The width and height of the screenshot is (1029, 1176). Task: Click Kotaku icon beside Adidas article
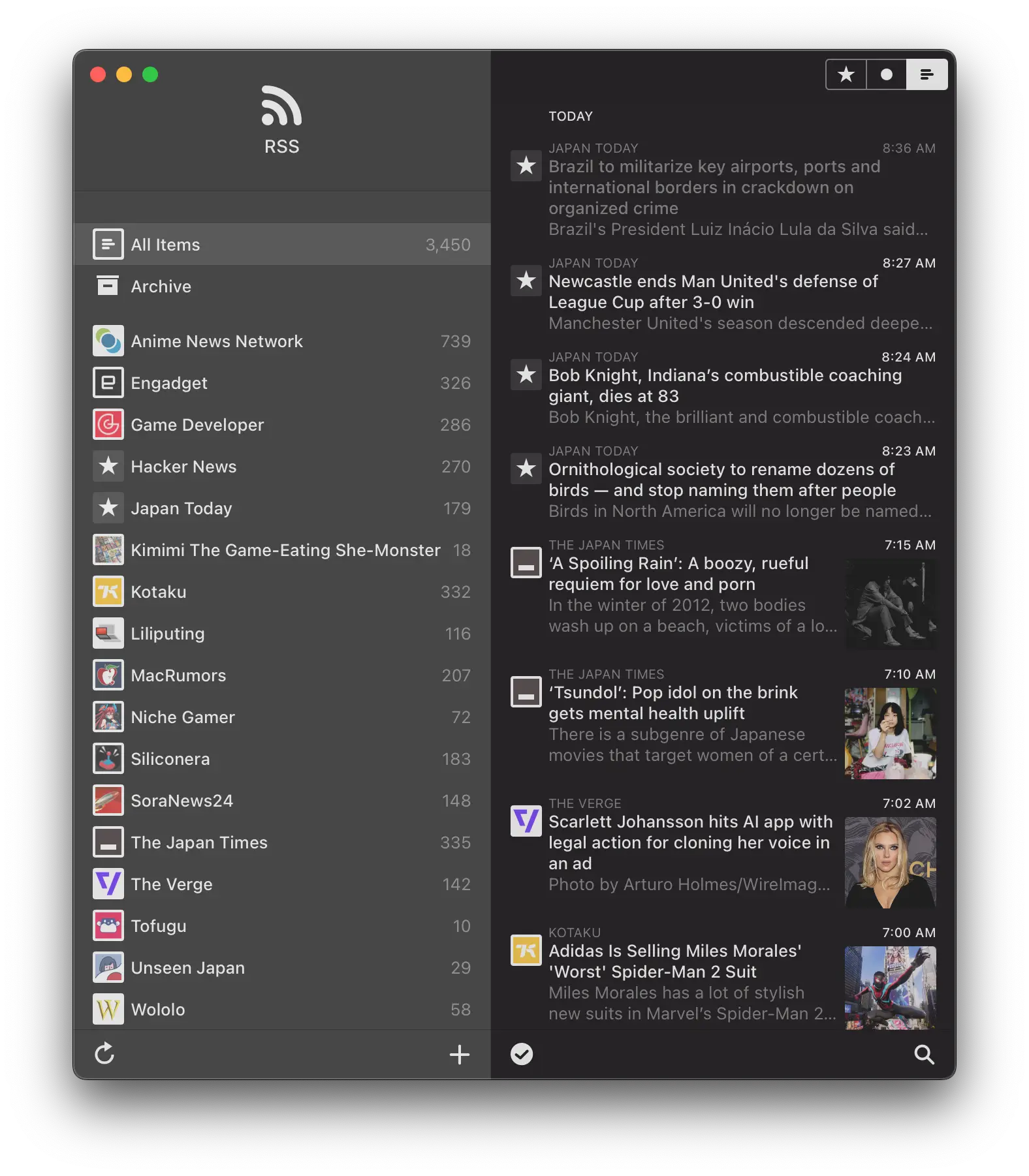526,950
